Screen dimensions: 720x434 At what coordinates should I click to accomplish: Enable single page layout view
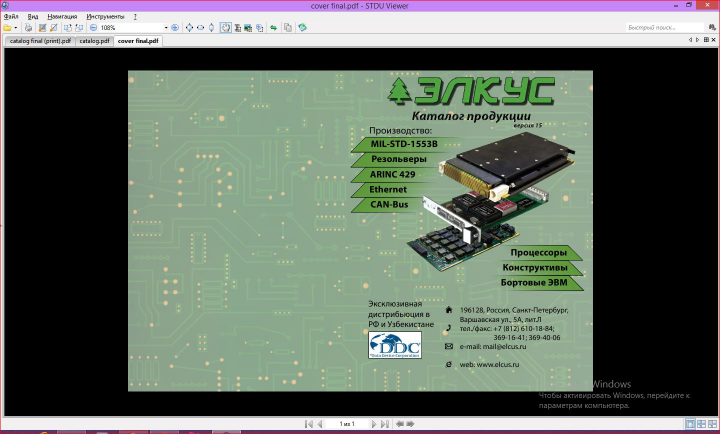coord(690,423)
